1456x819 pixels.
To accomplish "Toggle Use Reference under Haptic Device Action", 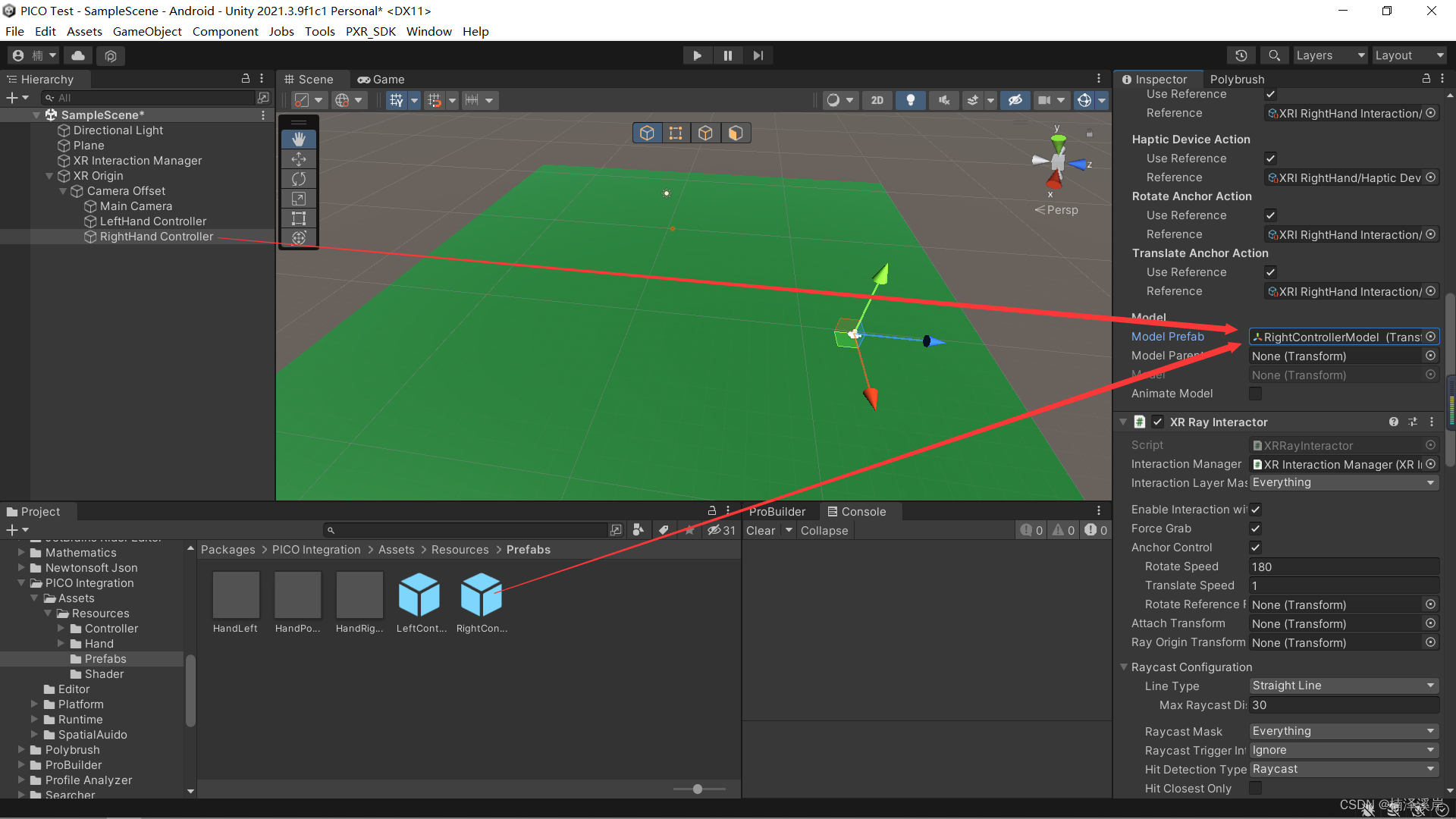I will pos(1271,158).
